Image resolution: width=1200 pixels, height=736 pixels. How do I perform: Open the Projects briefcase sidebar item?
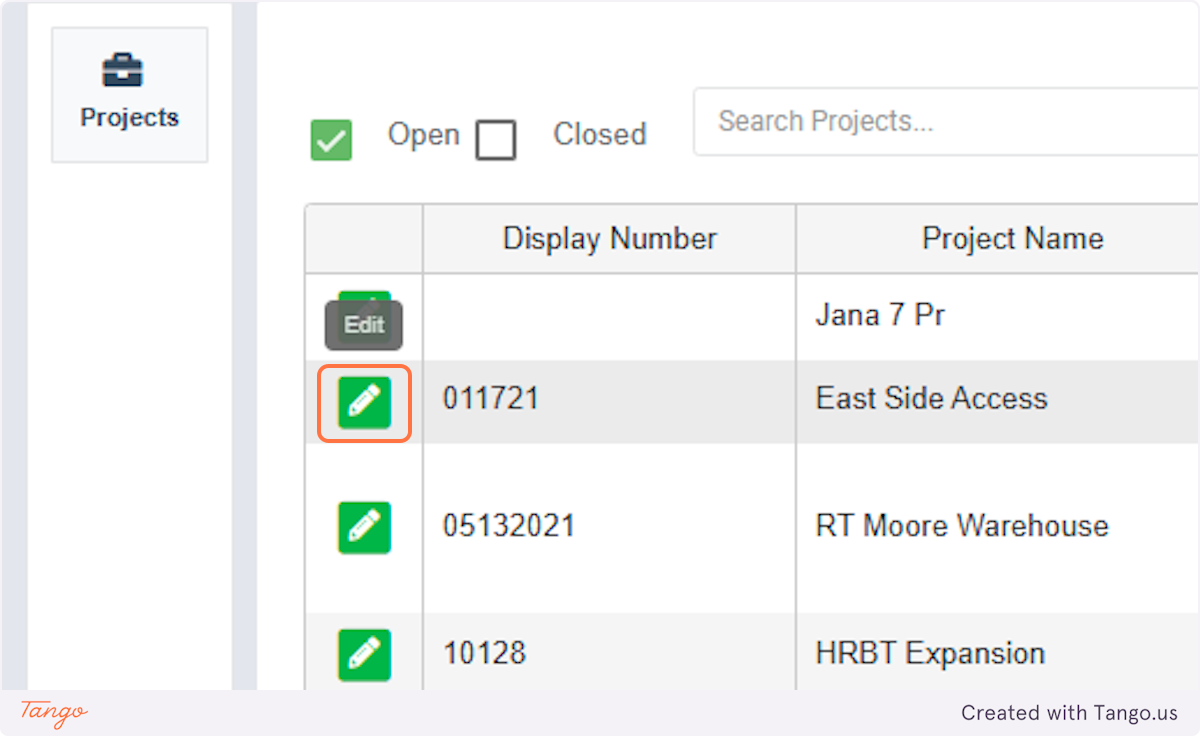[129, 94]
